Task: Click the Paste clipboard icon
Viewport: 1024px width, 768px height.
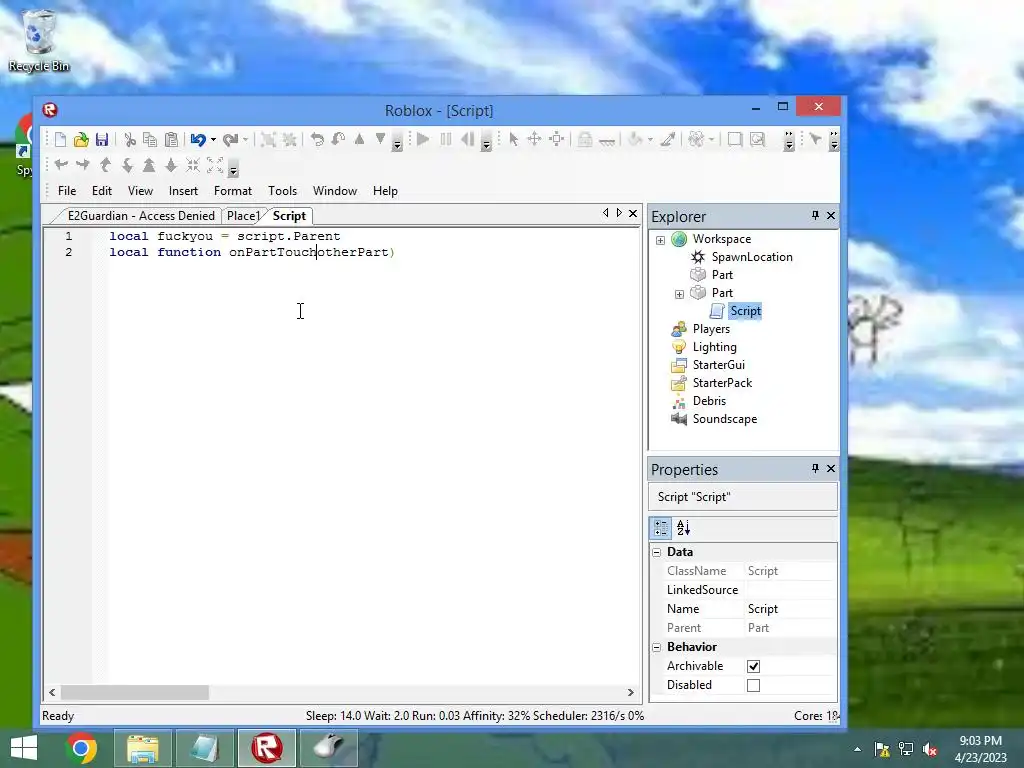Action: click(171, 139)
